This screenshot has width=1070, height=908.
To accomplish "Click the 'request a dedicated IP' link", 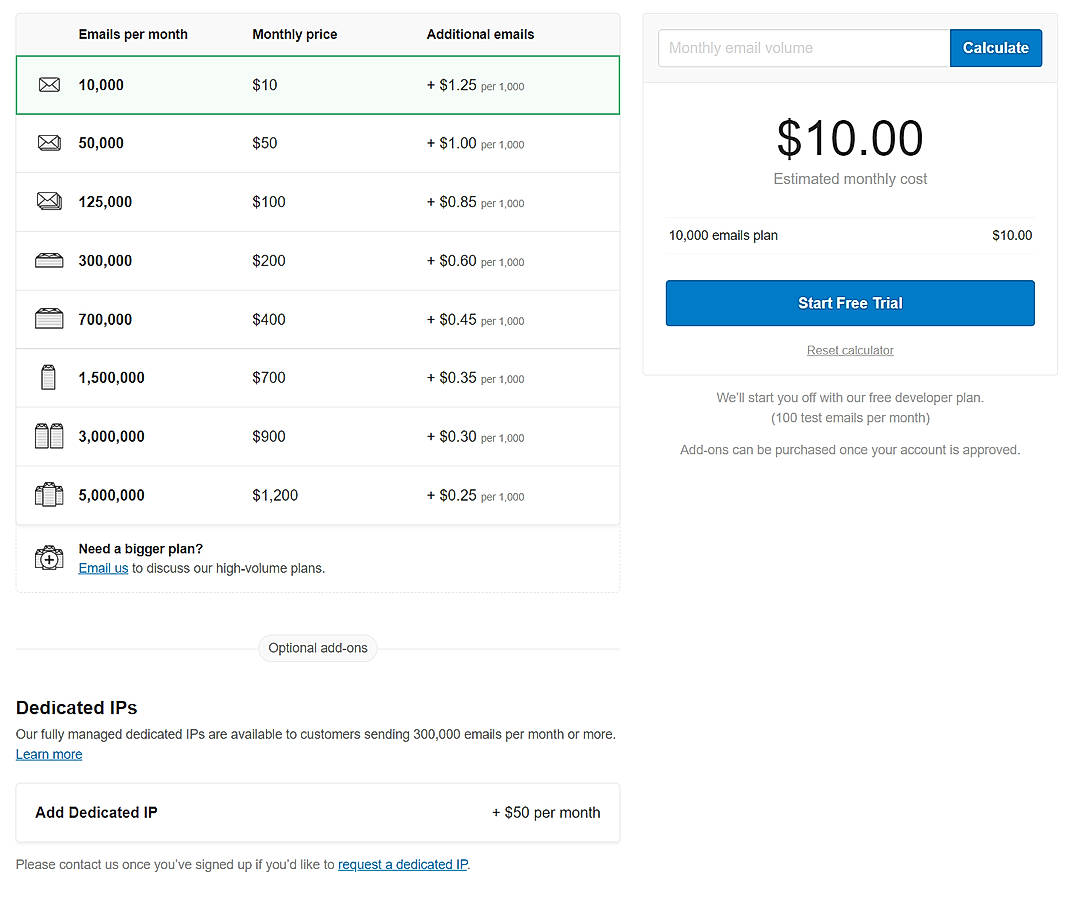I will [x=402, y=864].
